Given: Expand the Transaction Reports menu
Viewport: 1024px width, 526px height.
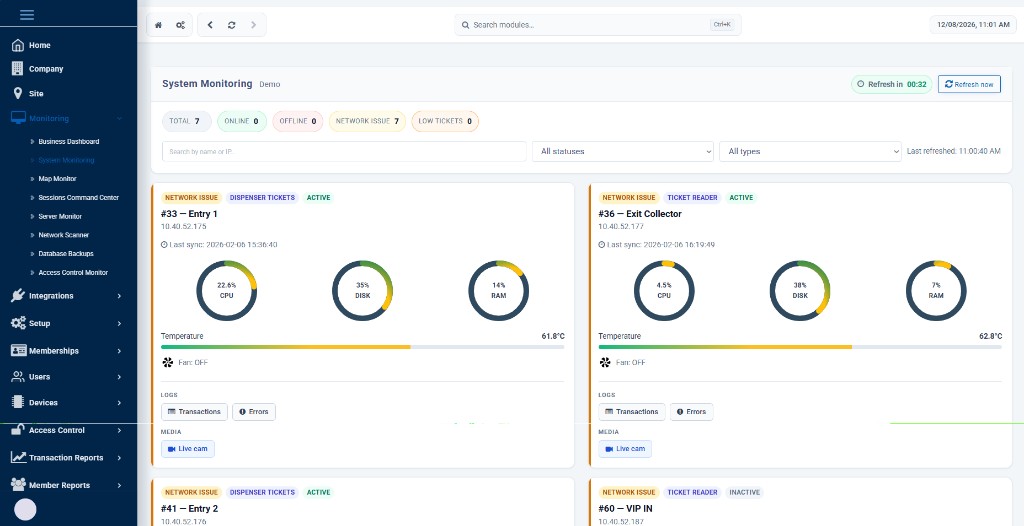Looking at the screenshot, I should click(x=120, y=458).
